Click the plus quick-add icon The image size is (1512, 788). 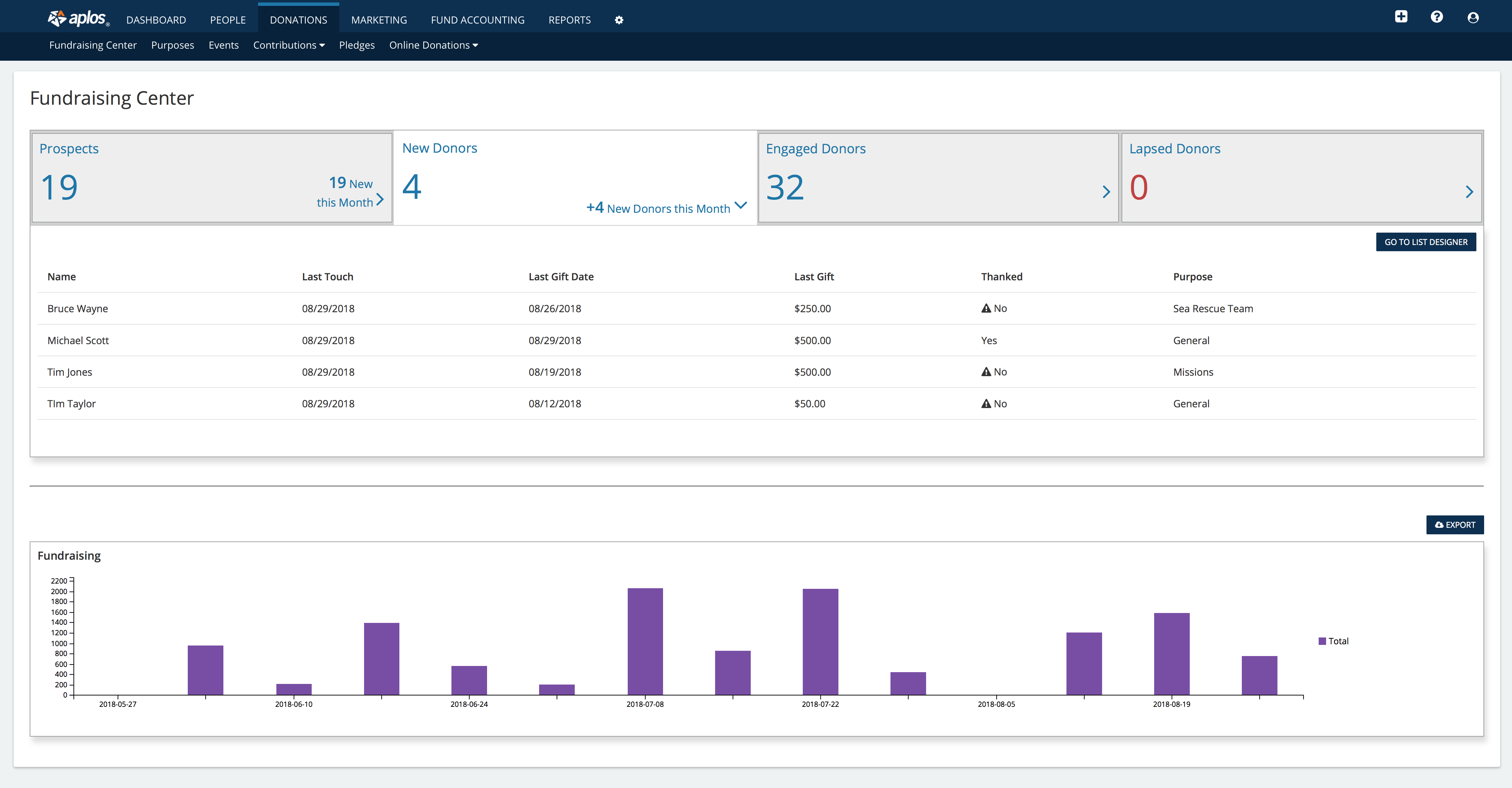tap(1401, 17)
